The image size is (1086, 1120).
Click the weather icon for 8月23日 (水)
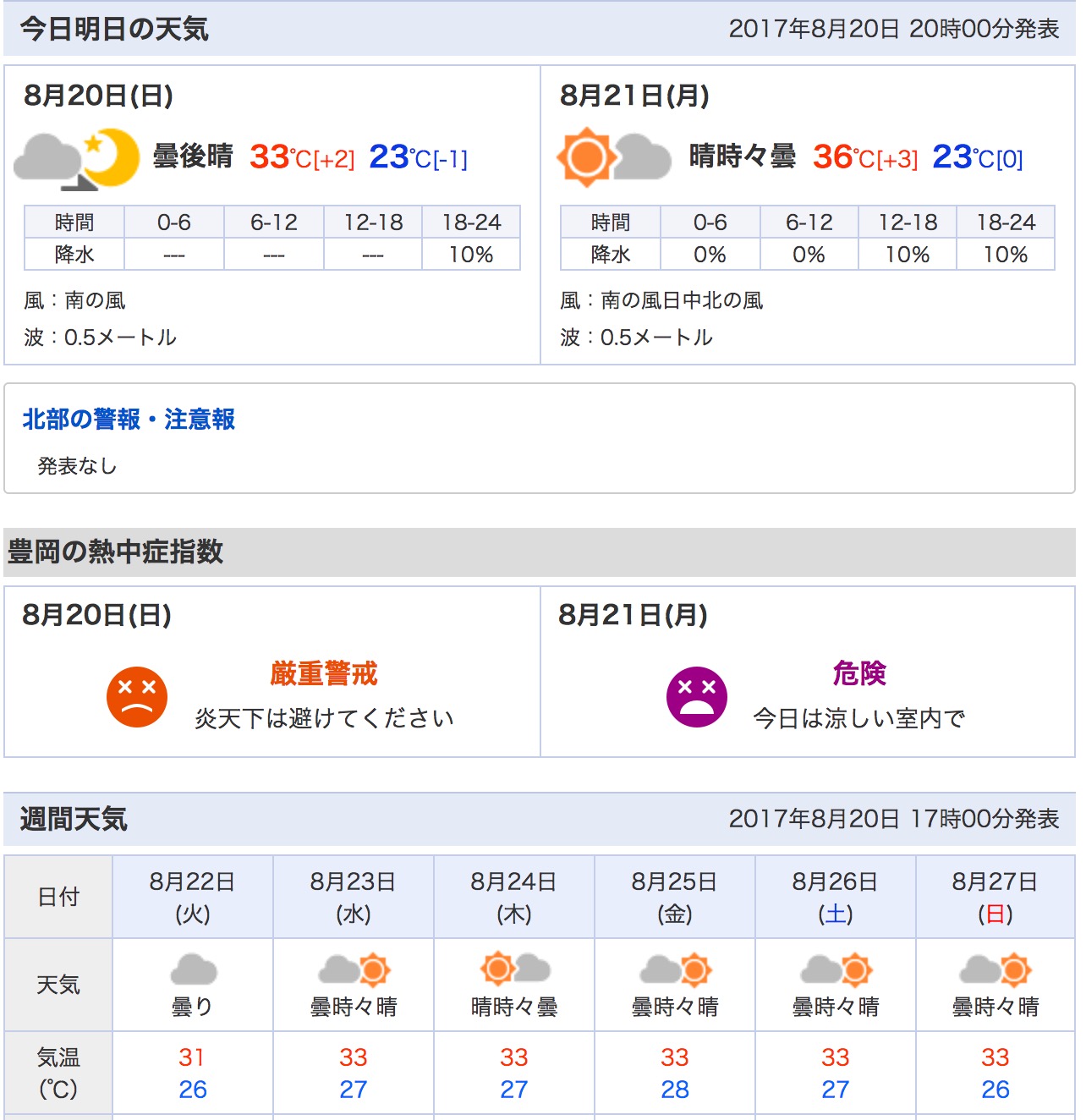tap(354, 969)
